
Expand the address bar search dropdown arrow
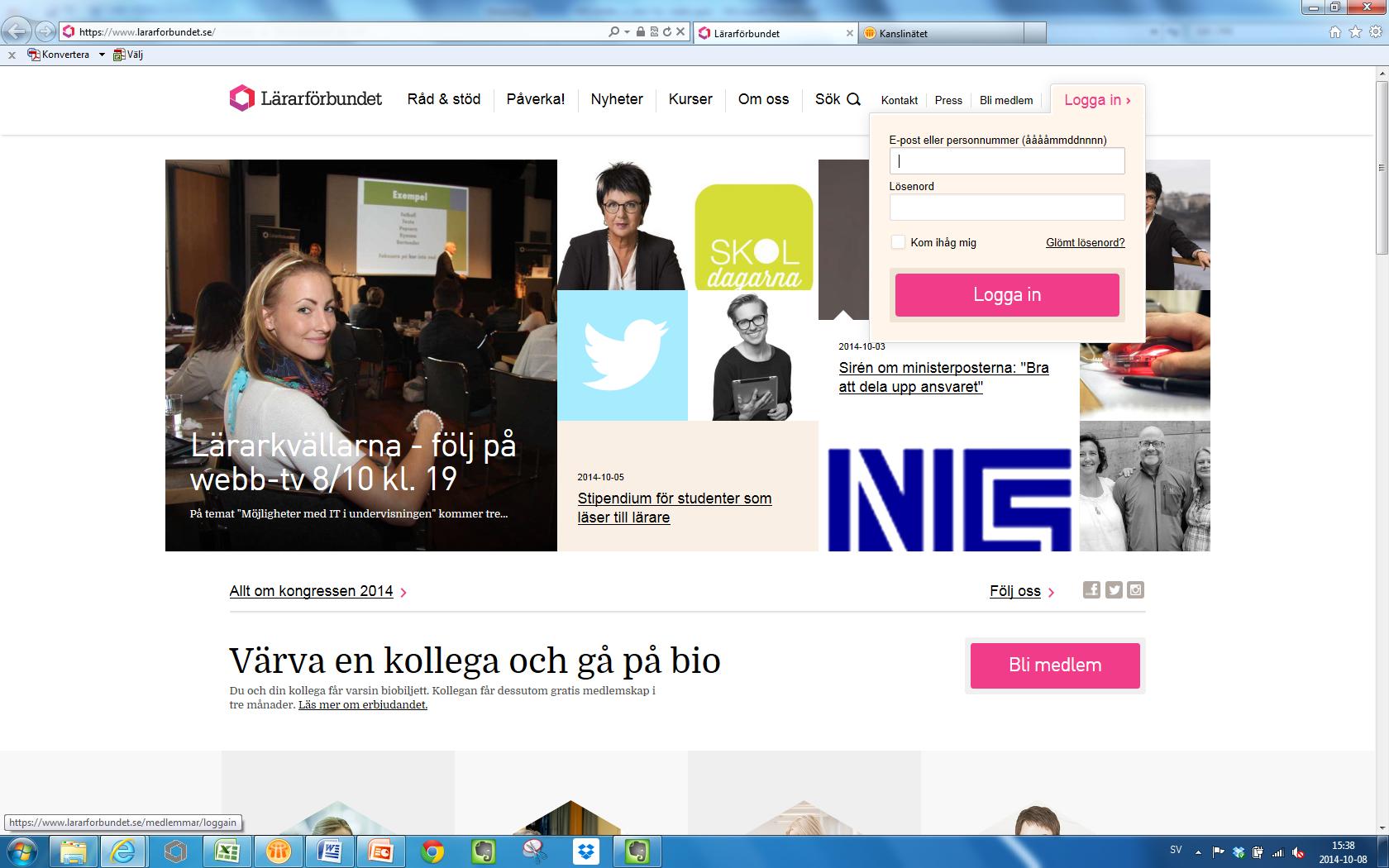click(x=627, y=32)
